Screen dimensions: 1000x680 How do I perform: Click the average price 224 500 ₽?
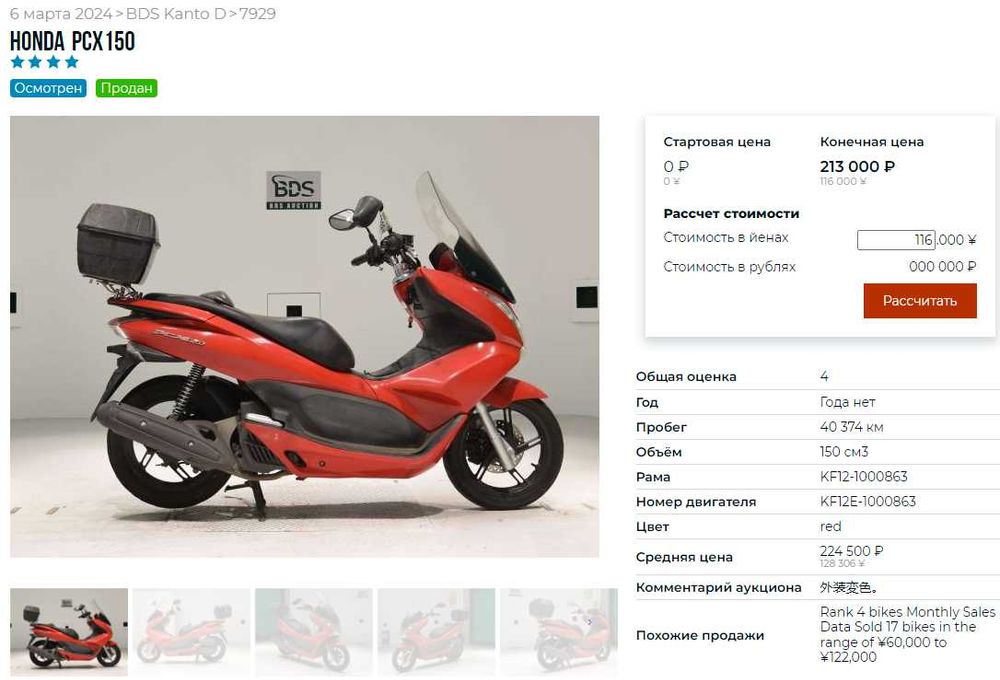851,551
